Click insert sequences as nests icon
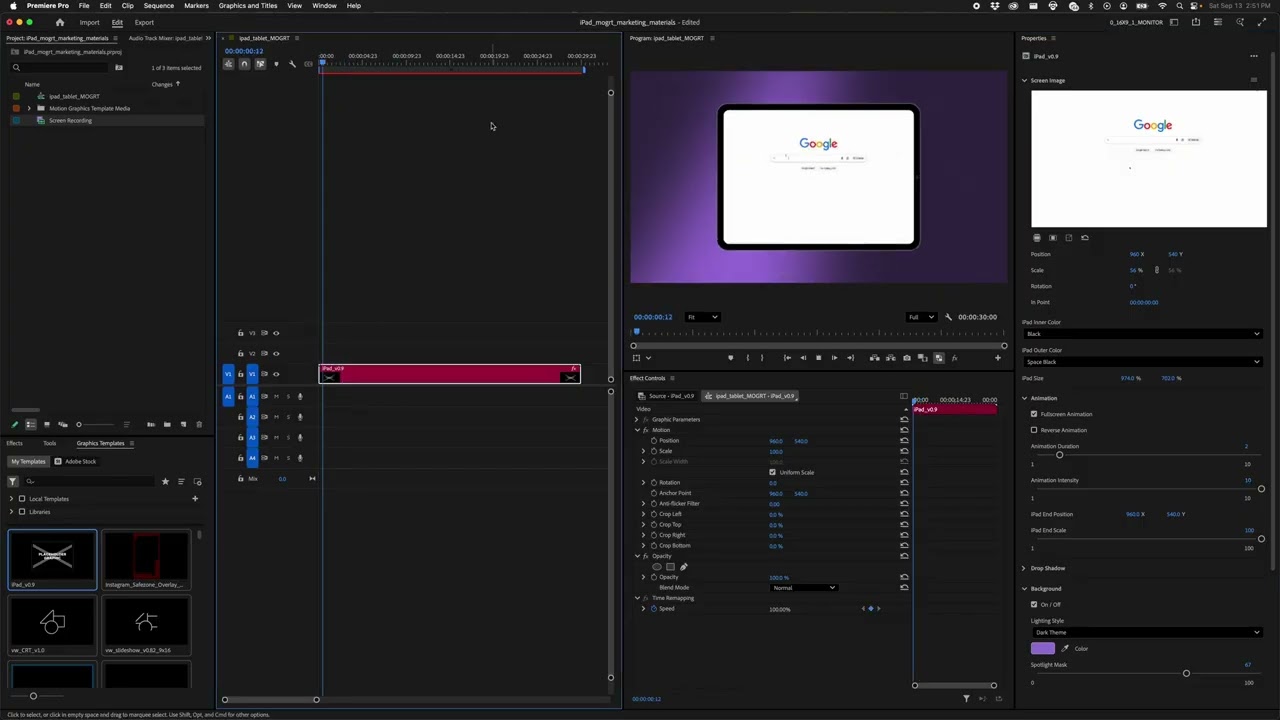The image size is (1280, 720). coord(228,64)
